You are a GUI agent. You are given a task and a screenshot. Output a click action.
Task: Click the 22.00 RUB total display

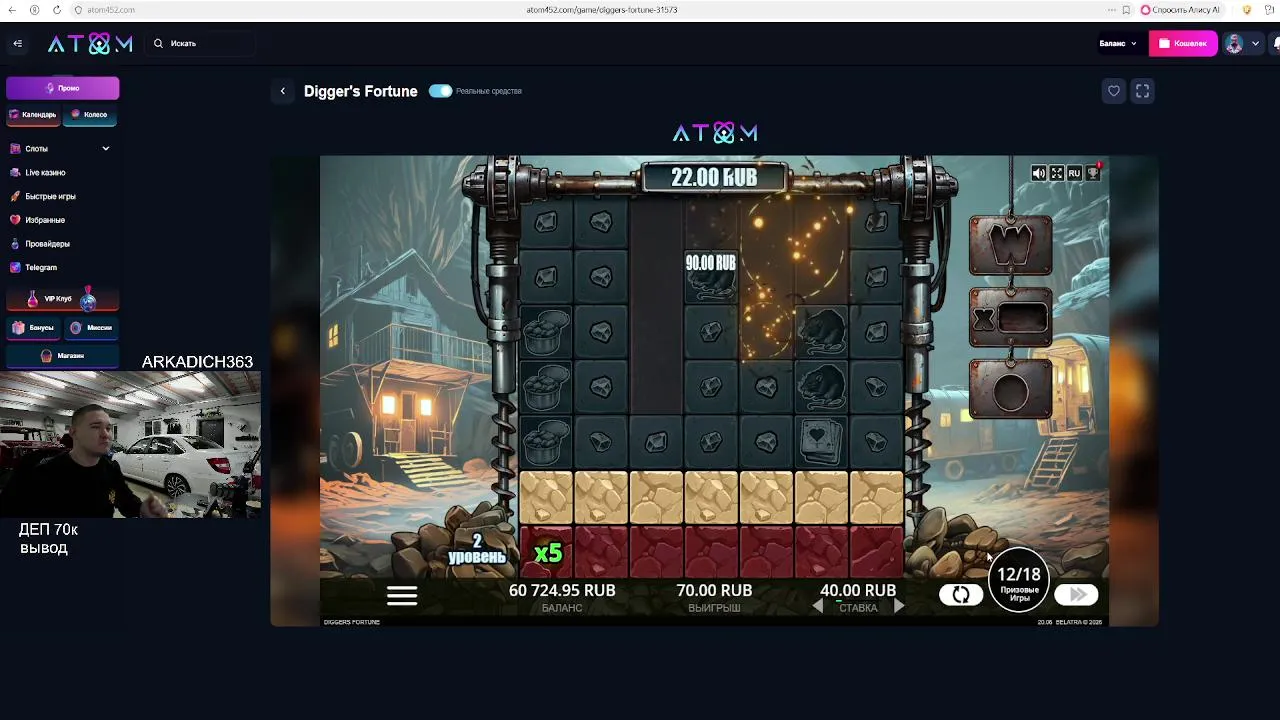point(714,177)
